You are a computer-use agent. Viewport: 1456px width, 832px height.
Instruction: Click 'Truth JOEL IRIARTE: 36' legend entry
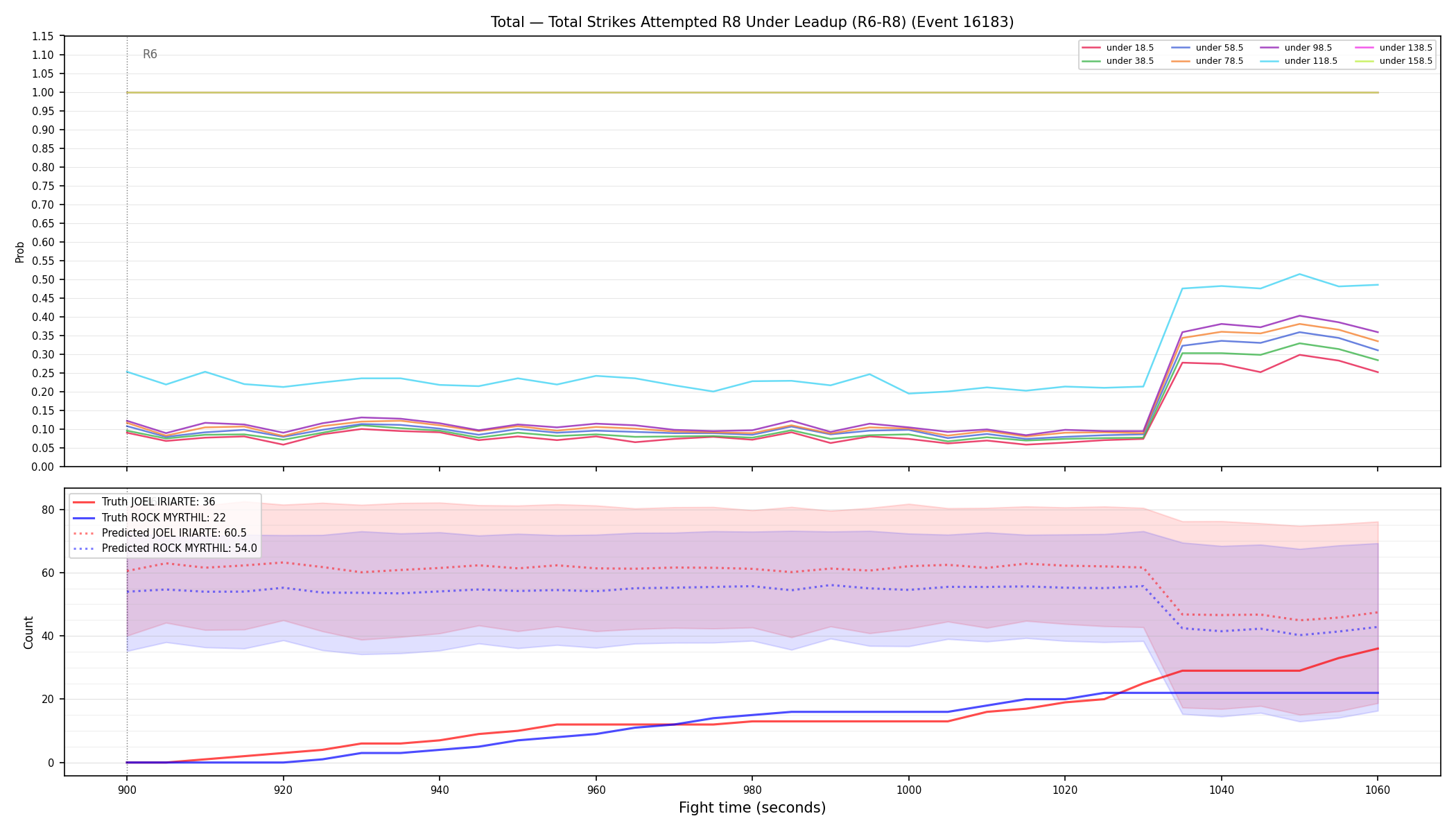[144, 502]
